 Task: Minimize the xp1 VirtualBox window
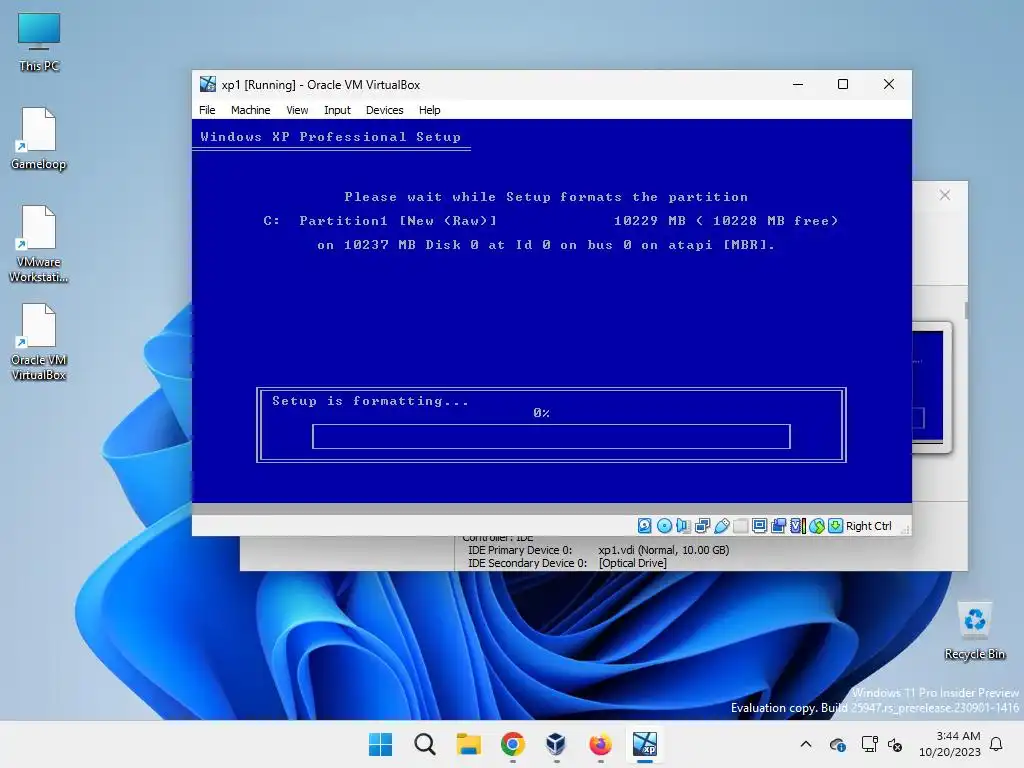(798, 84)
